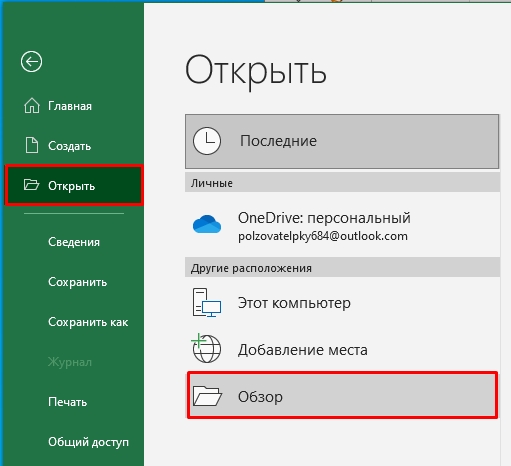Click the blank page icon beside Создать
Screen dimensions: 511x466
click(x=32, y=145)
